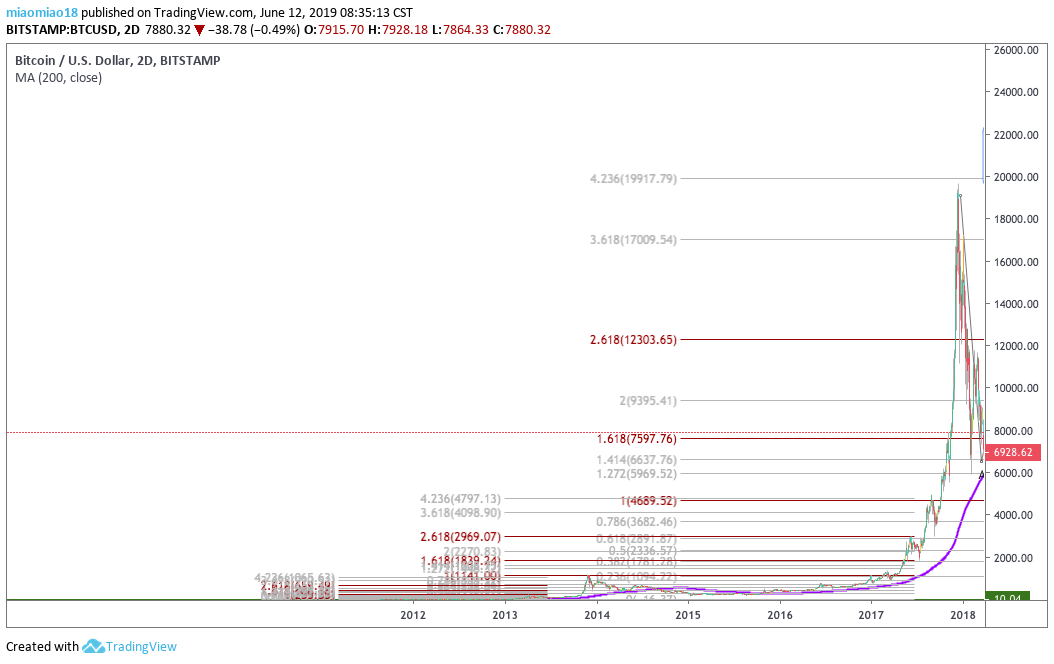Select the red 1(4689.52) Fibonacci label

pyautogui.click(x=648, y=501)
